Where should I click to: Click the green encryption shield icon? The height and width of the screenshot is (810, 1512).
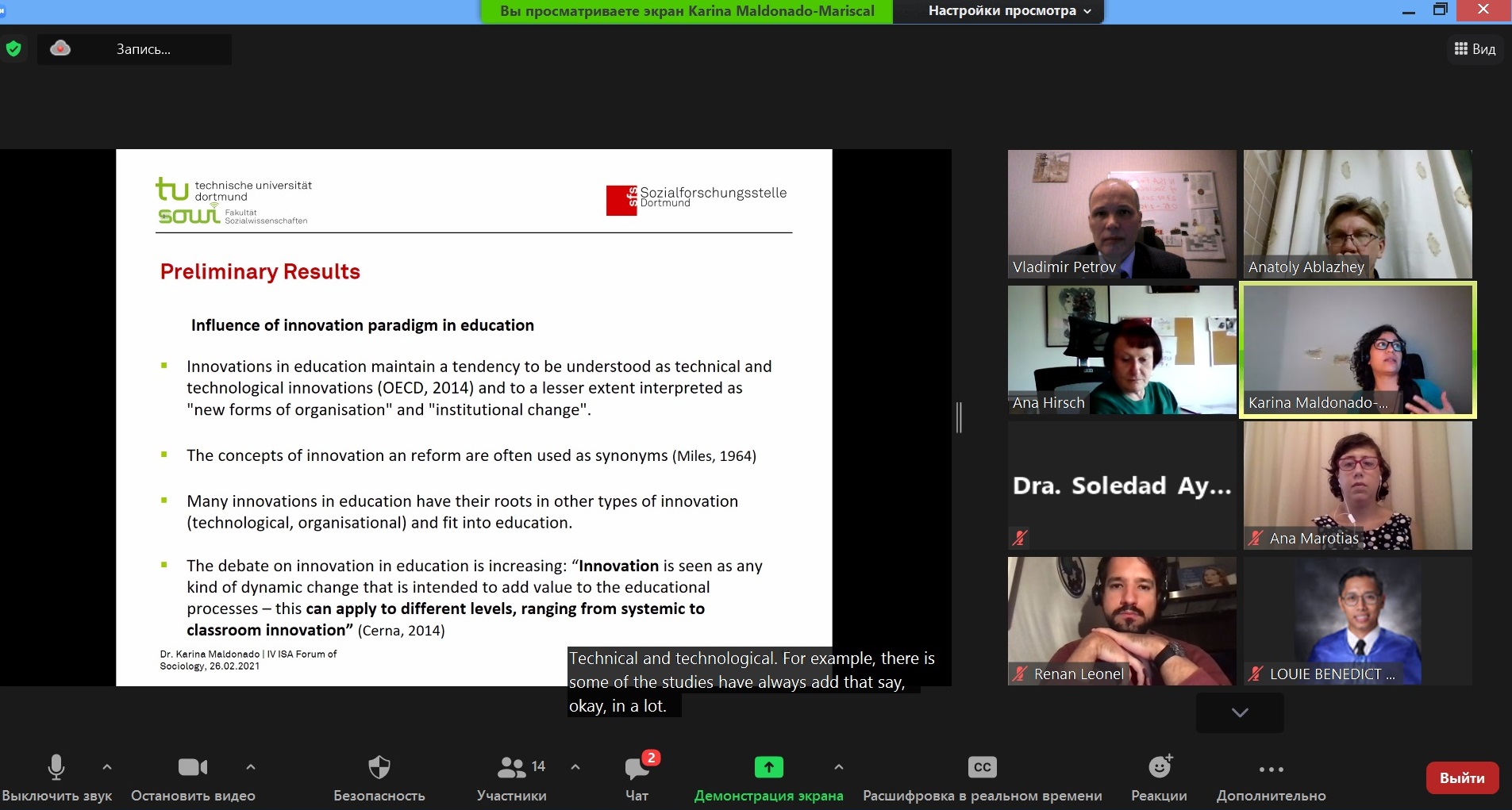pyautogui.click(x=13, y=48)
